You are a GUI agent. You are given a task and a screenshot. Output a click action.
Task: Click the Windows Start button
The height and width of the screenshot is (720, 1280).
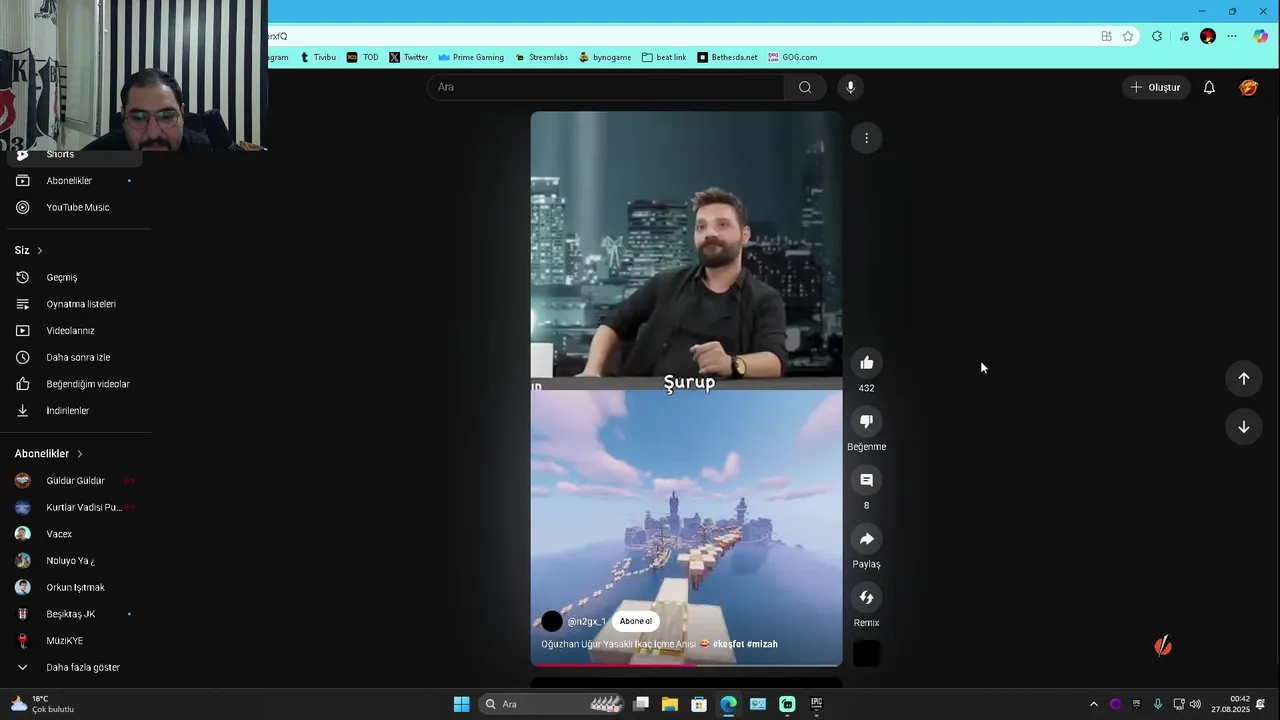coord(461,704)
